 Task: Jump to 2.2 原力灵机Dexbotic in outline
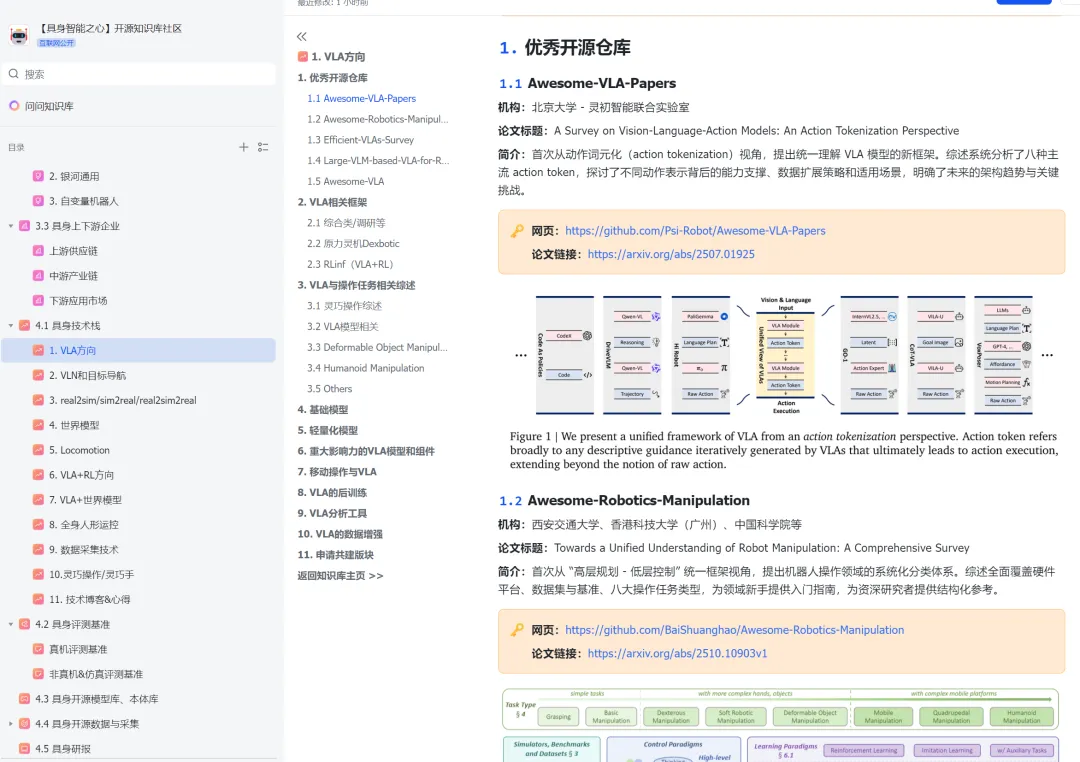pyautogui.click(x=353, y=243)
